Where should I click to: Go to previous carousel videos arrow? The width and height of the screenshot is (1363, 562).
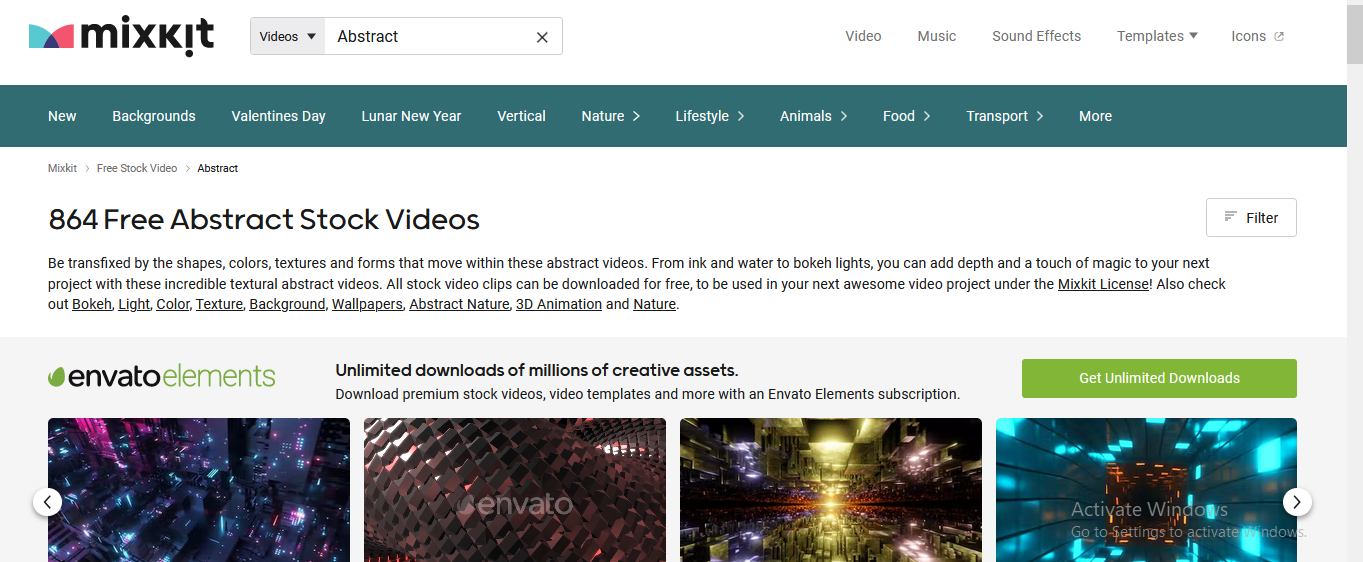coord(47,501)
